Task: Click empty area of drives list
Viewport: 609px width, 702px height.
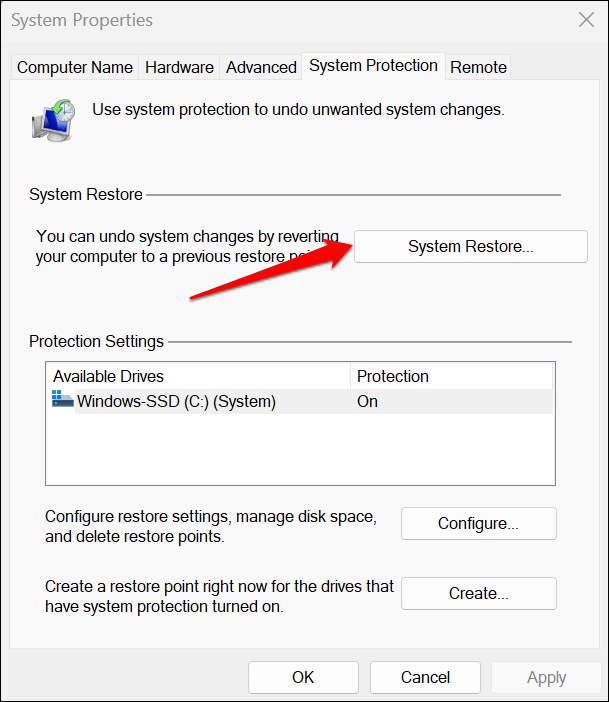Action: [298, 450]
